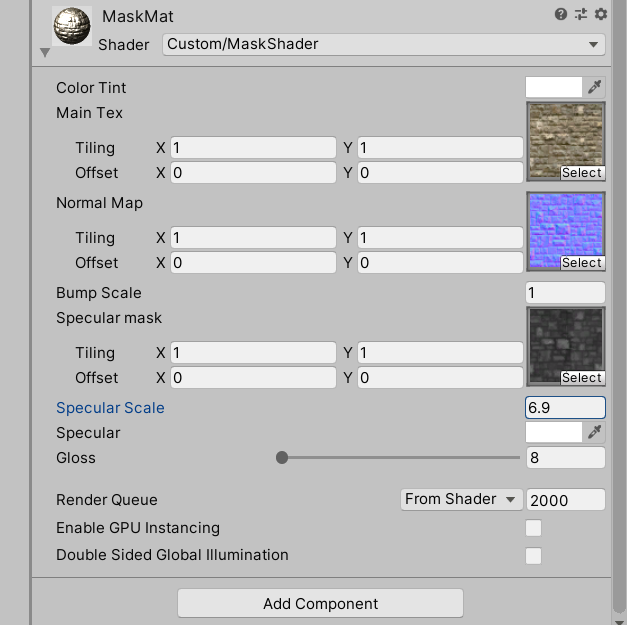Image resolution: width=627 pixels, height=625 pixels.
Task: Click the Gloss label
Action: pos(76,458)
